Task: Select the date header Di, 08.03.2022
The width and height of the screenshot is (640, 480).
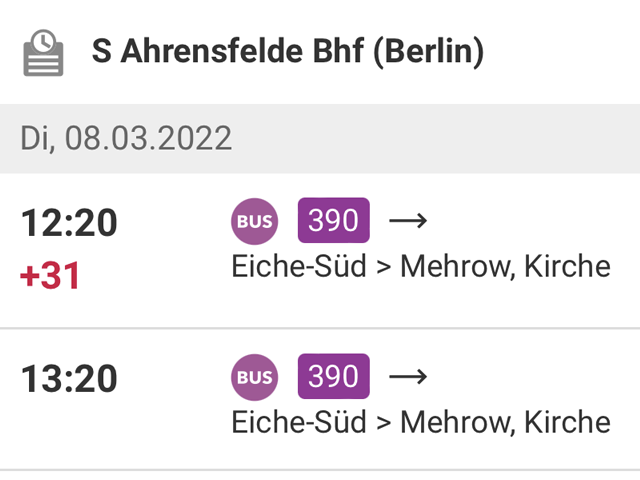Action: tap(126, 138)
